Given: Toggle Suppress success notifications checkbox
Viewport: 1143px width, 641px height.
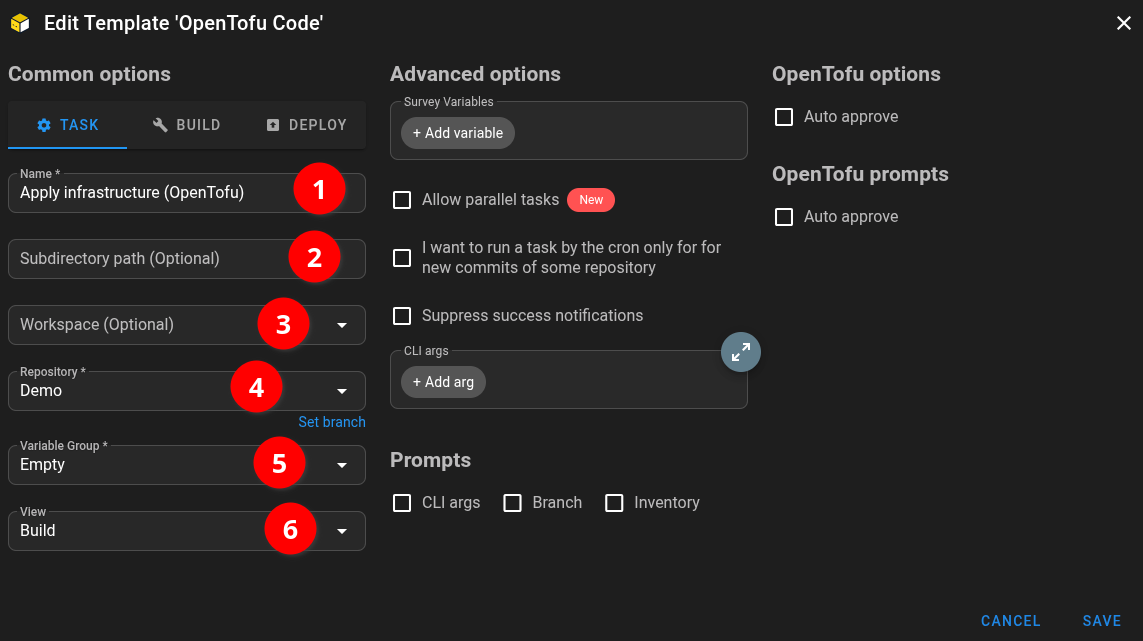Looking at the screenshot, I should coord(402,316).
